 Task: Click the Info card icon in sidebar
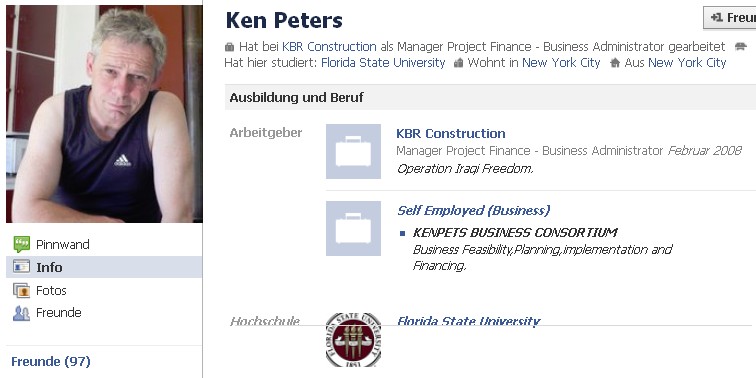[x=21, y=267]
